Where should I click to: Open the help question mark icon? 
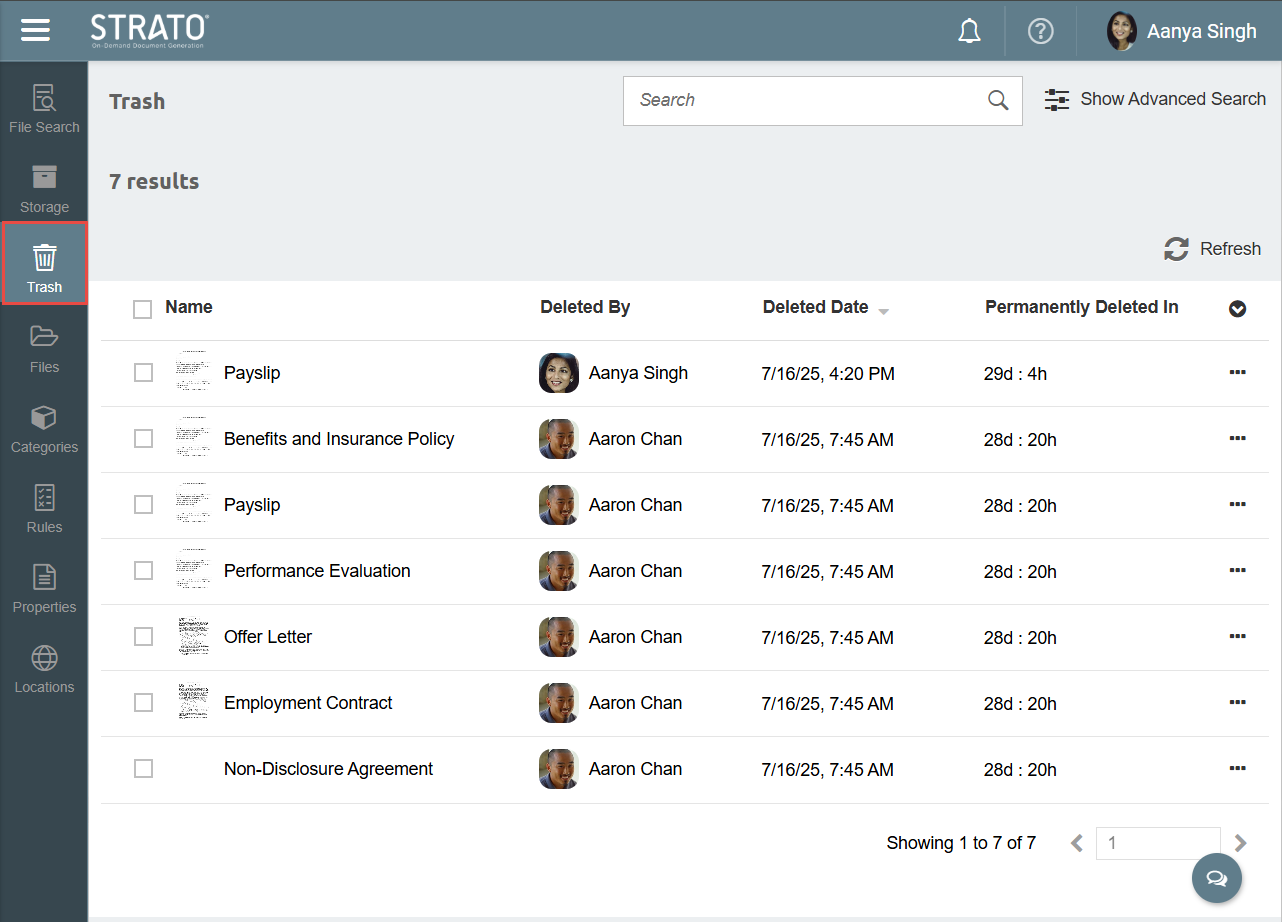tap(1041, 32)
